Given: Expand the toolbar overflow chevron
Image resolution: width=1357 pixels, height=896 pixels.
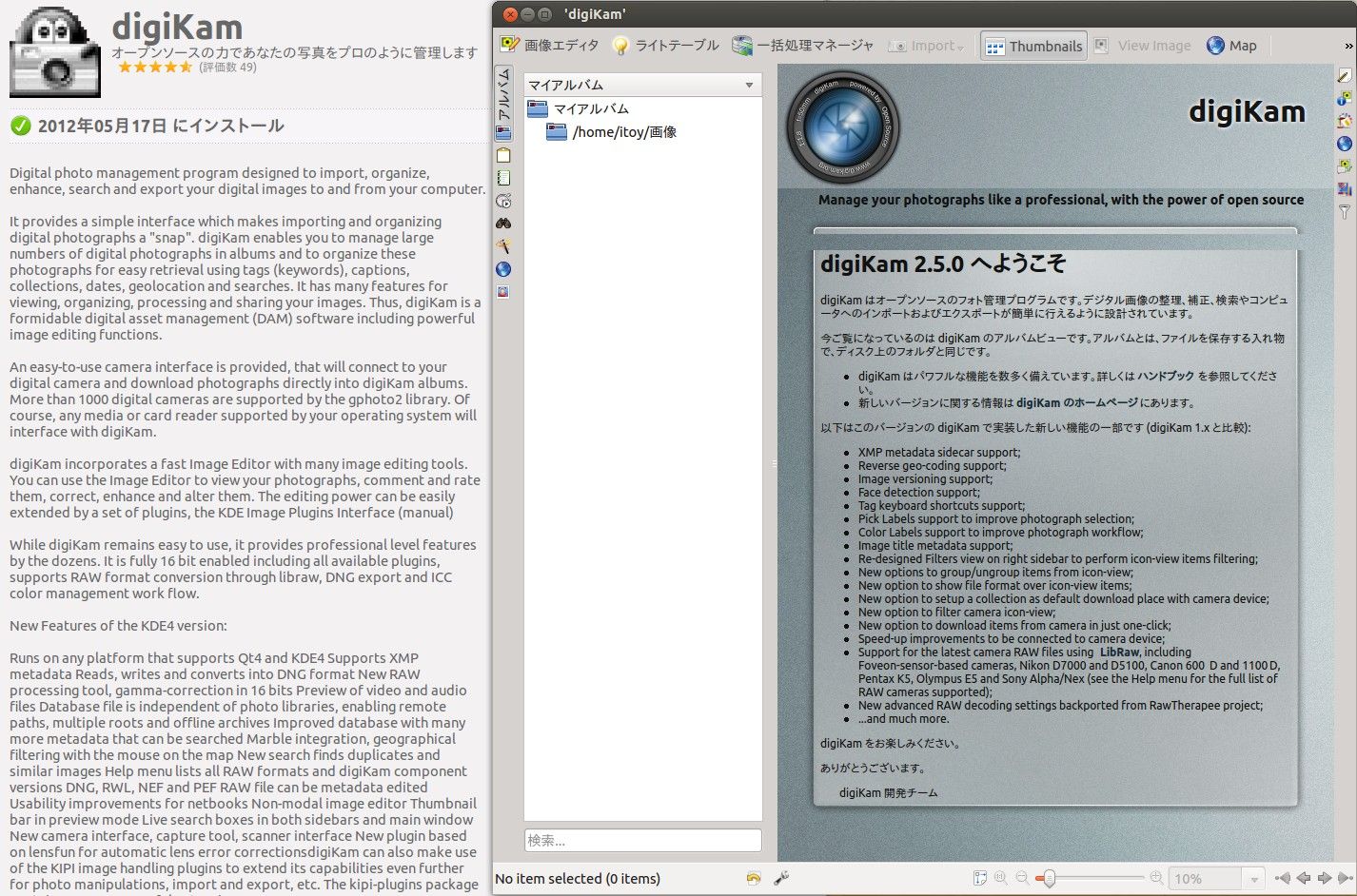Looking at the screenshot, I should pyautogui.click(x=1348, y=46).
